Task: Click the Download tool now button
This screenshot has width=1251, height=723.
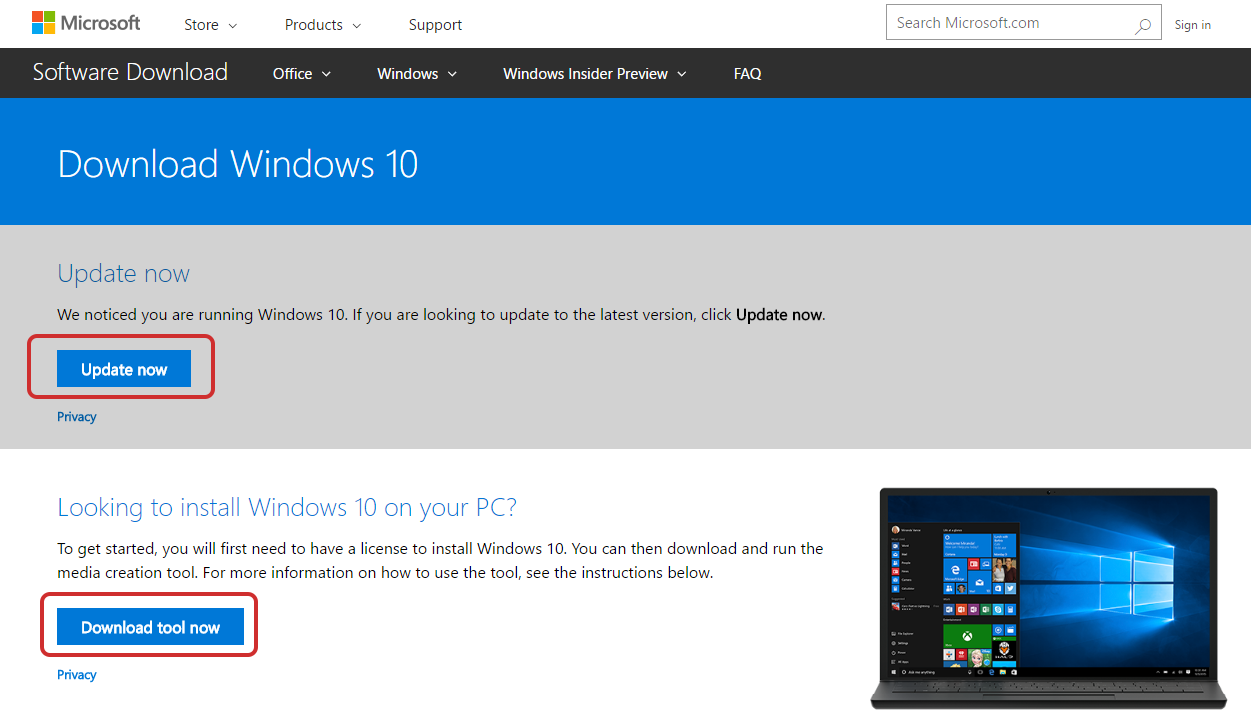Action: pyautogui.click(x=150, y=627)
